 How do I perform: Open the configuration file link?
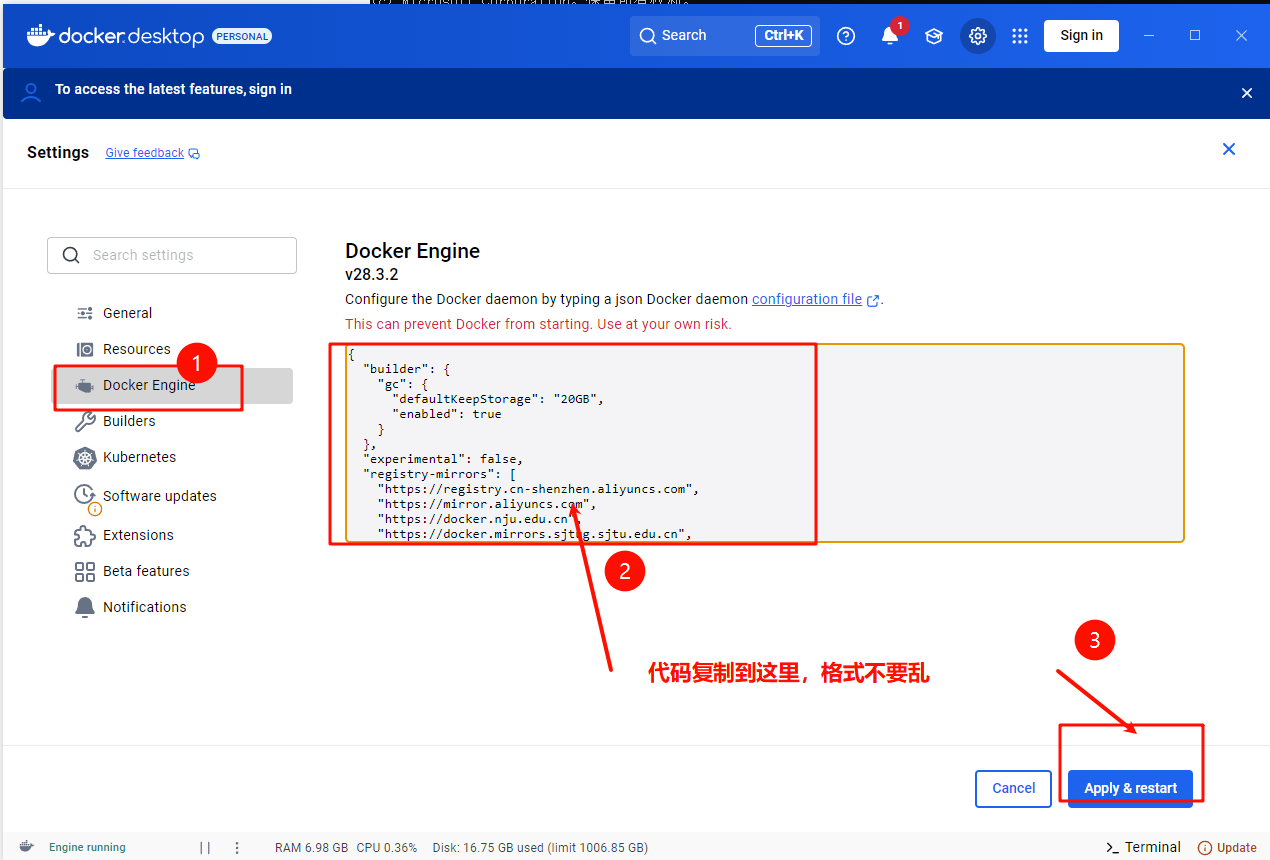807,299
